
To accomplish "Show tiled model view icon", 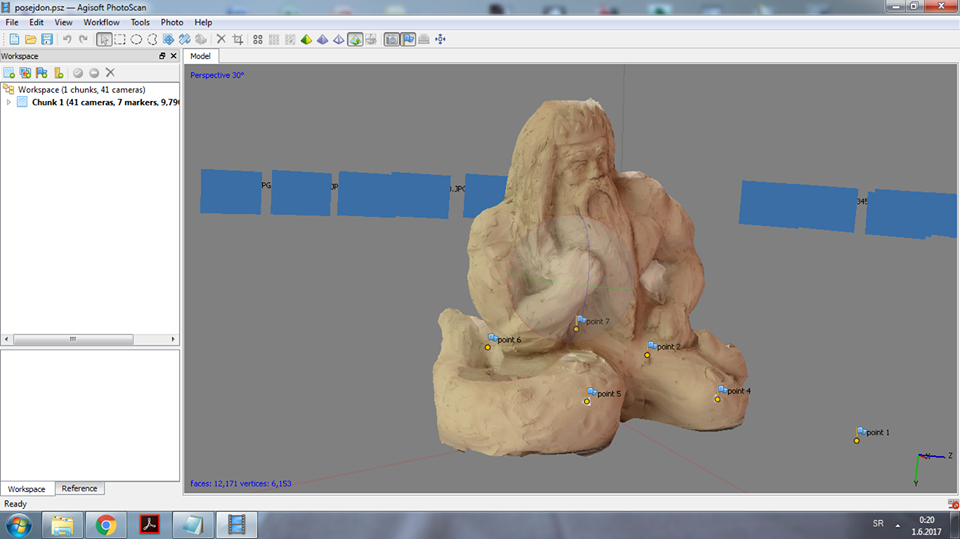I will 371,39.
